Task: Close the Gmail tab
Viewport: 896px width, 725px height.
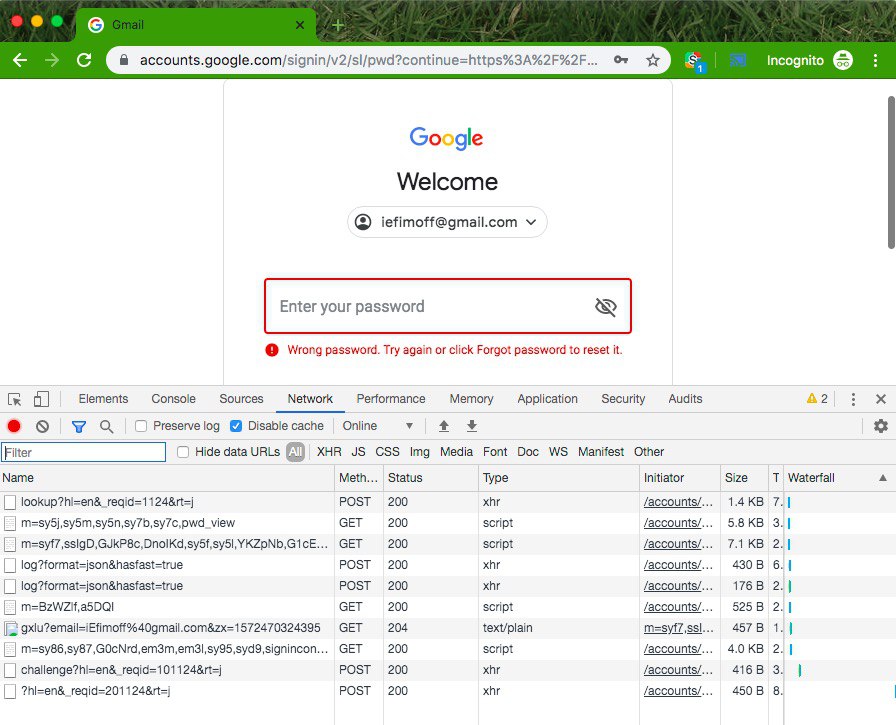Action: [x=300, y=25]
